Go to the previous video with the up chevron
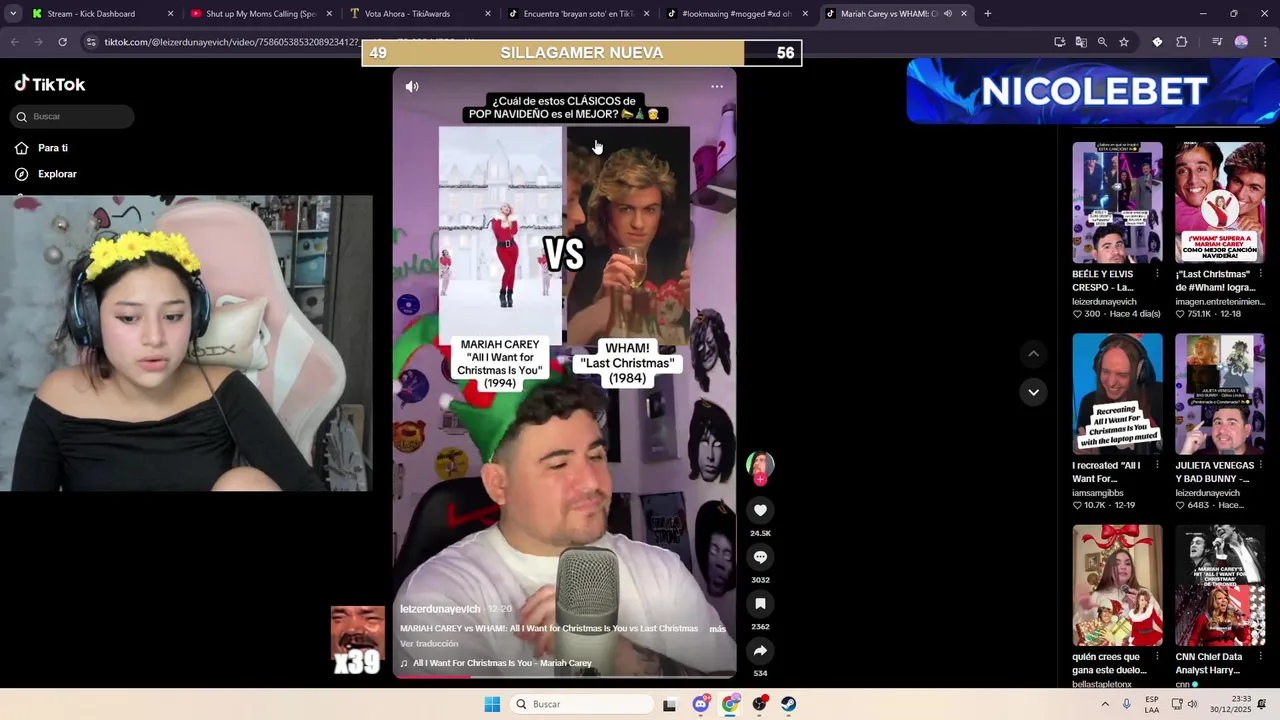This screenshot has height=720, width=1280. click(x=1033, y=354)
